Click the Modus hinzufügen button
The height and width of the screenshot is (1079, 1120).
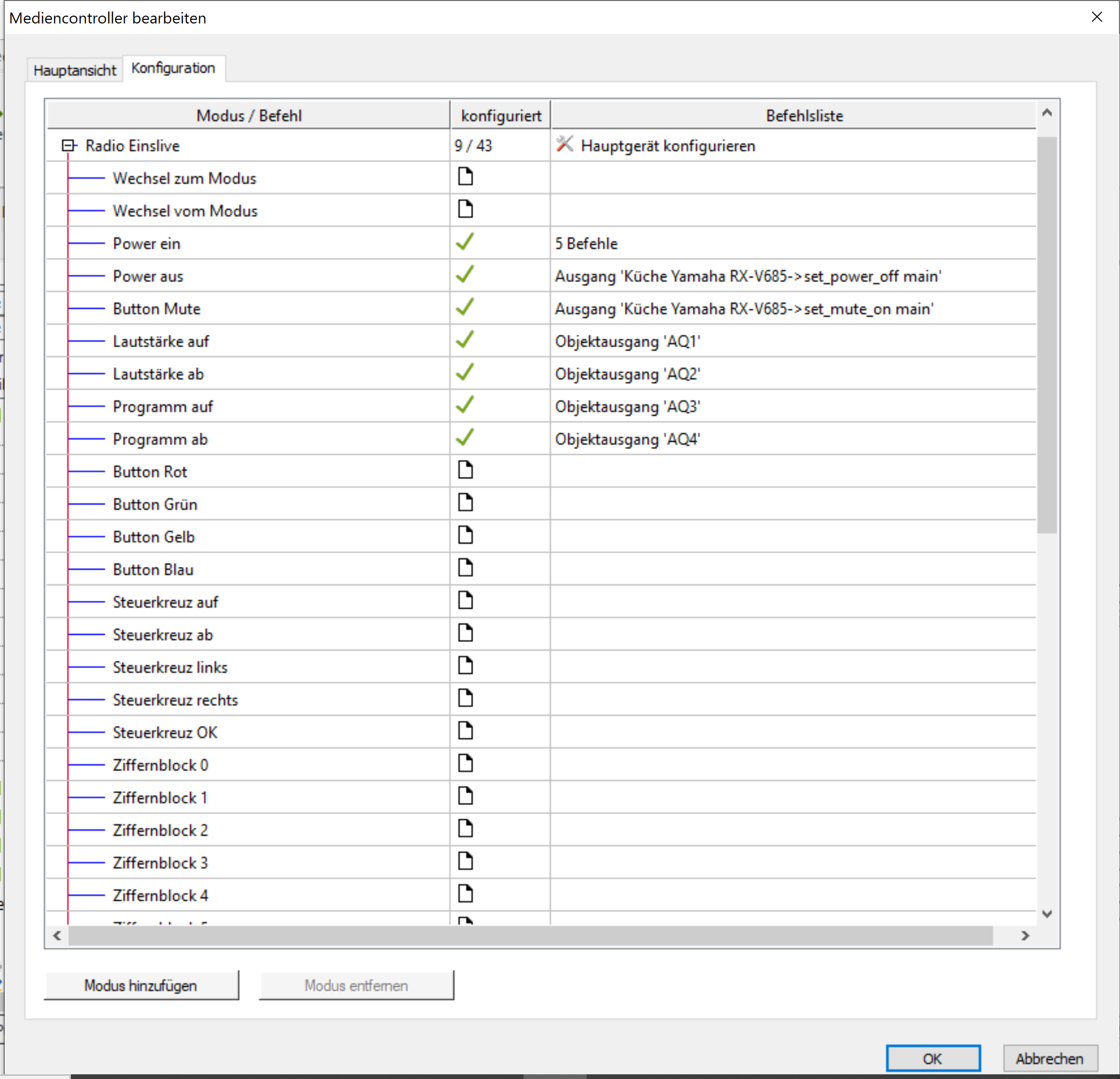point(141,985)
